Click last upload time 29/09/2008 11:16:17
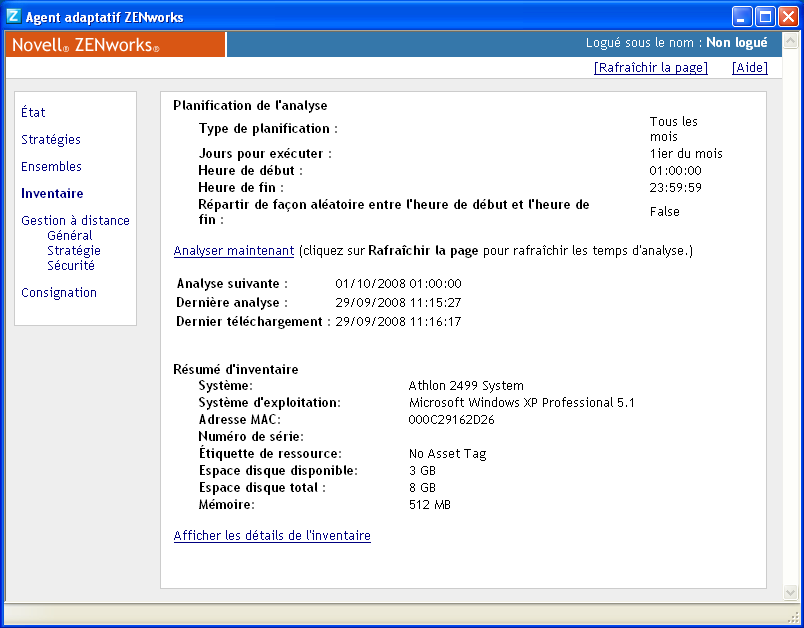The width and height of the screenshot is (804, 628). (398, 321)
